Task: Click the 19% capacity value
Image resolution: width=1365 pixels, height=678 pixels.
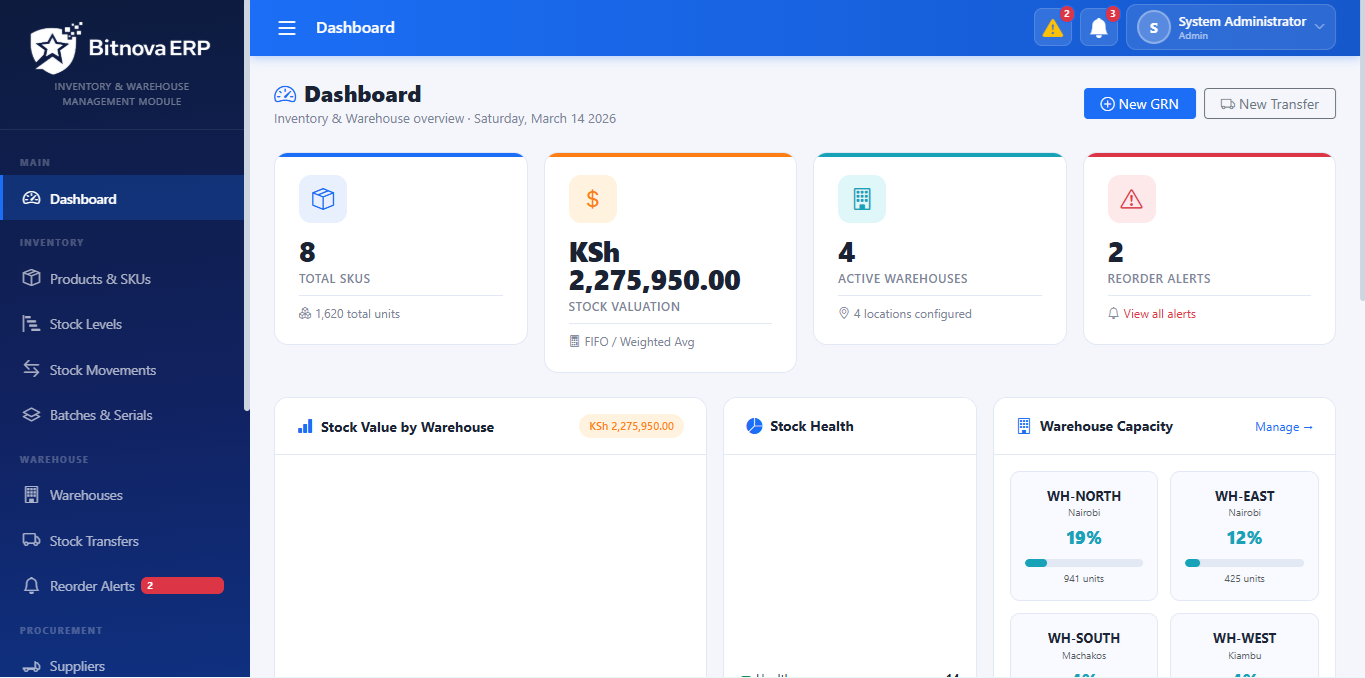Action: pyautogui.click(x=1084, y=538)
